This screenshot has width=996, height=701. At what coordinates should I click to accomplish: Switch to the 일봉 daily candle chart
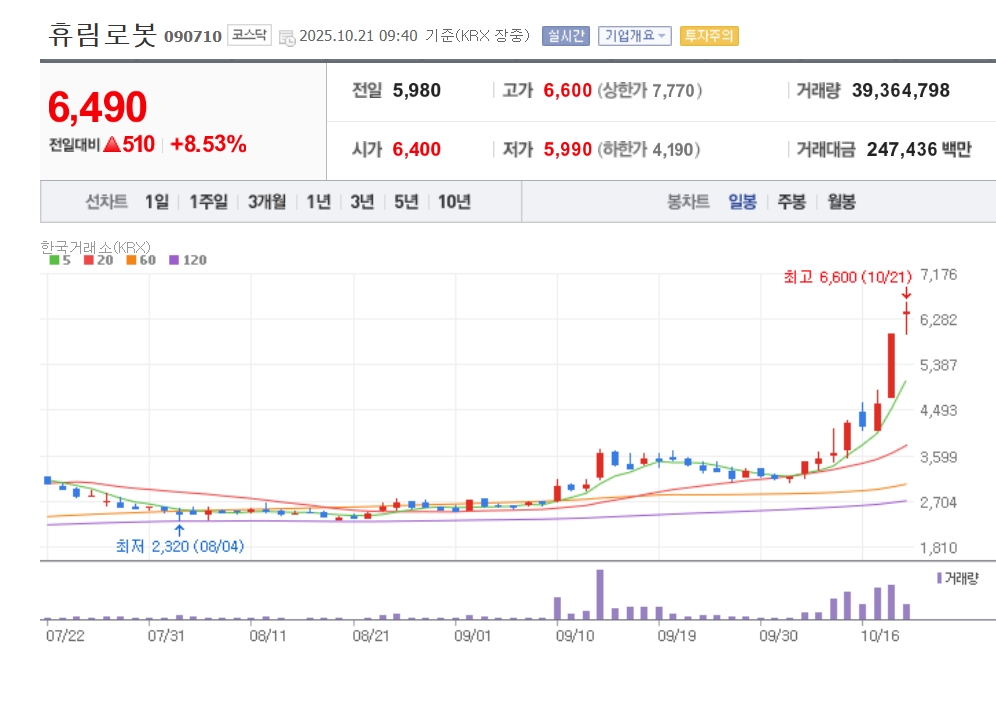742,202
